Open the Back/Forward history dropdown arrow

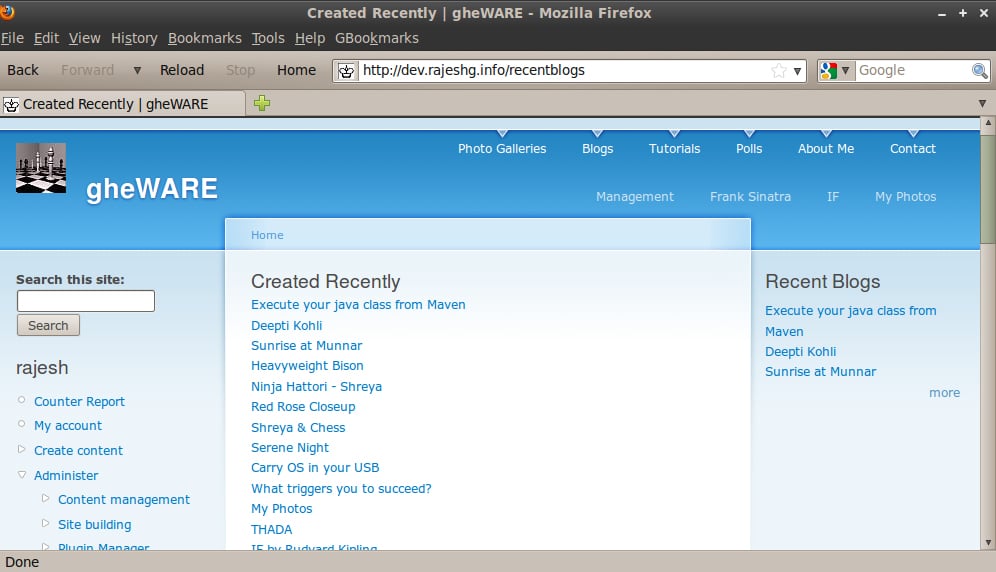tap(137, 71)
